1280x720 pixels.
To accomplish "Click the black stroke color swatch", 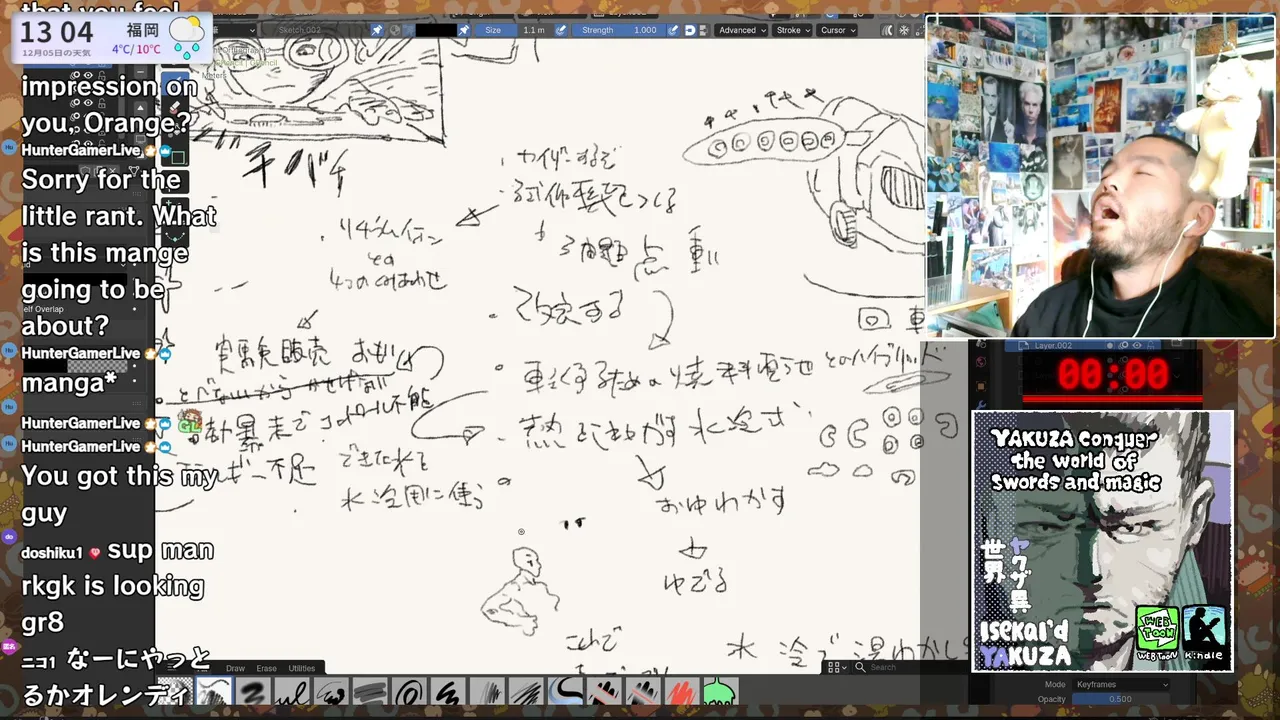I will coord(435,30).
